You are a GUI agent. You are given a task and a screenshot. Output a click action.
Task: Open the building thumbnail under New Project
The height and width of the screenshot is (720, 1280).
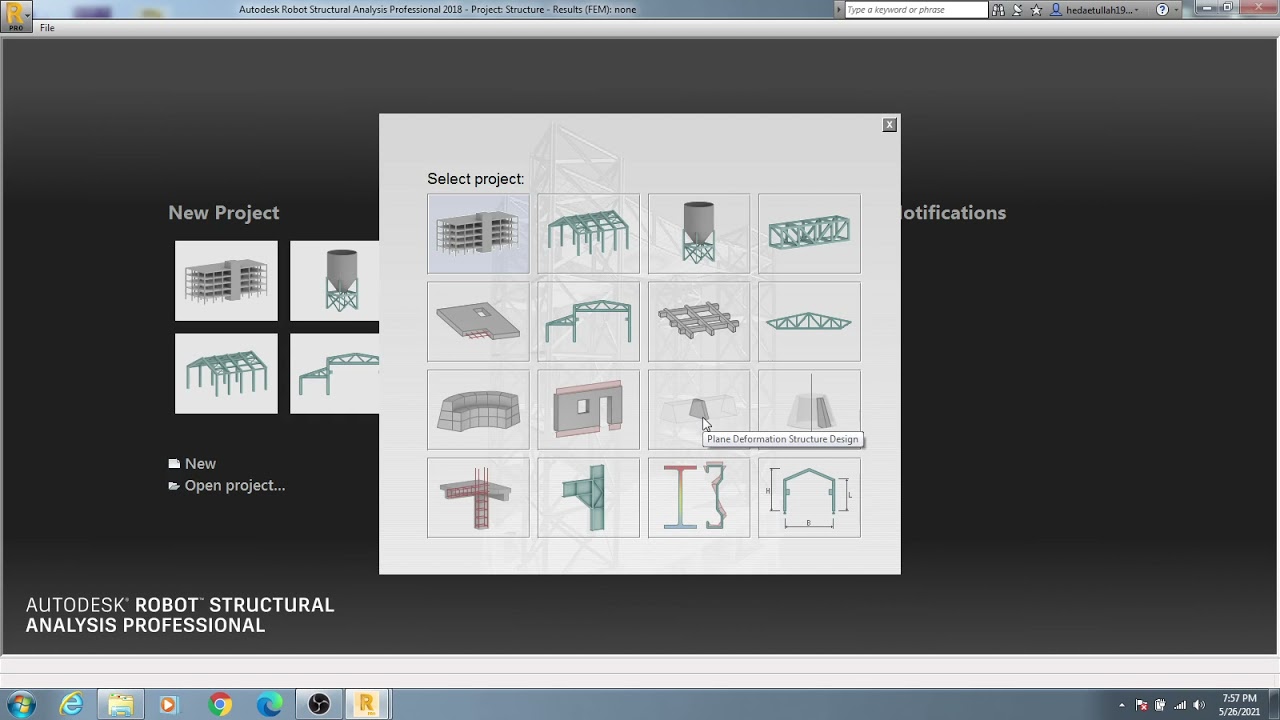tap(226, 281)
